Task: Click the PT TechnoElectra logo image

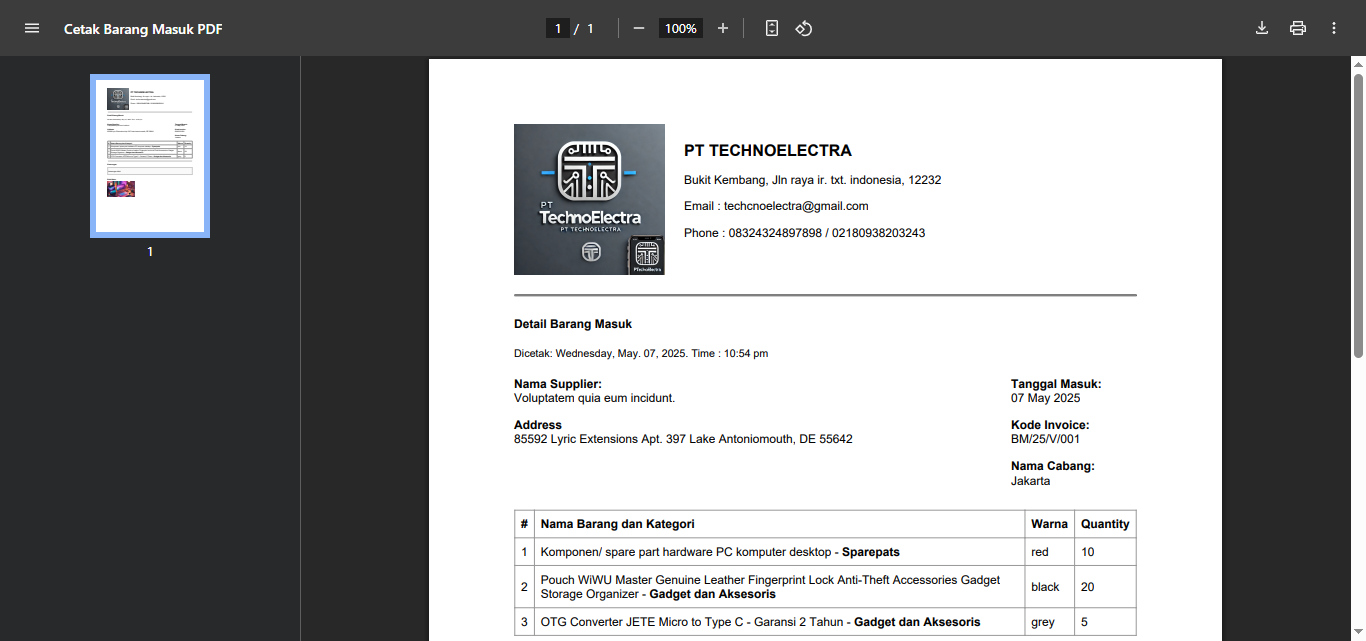Action: tap(589, 199)
